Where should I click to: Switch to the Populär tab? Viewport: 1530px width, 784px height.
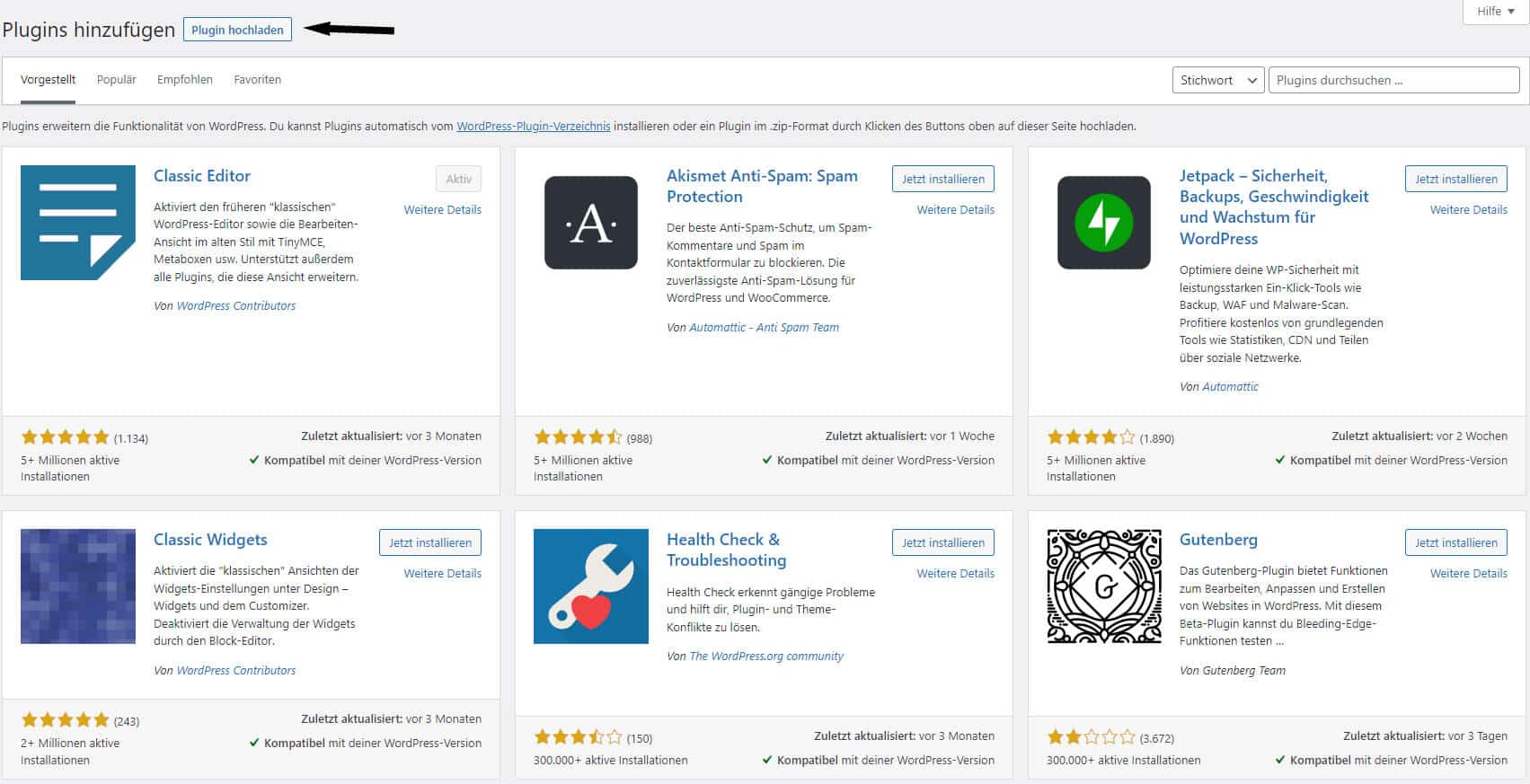[116, 80]
